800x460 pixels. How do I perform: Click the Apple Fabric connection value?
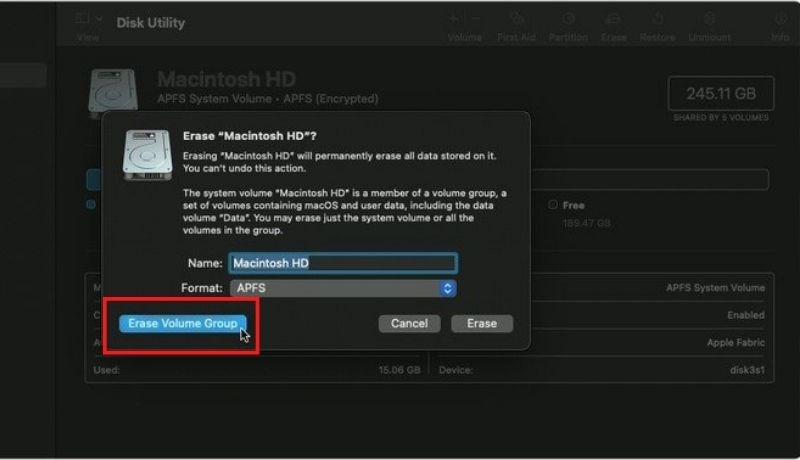click(736, 343)
